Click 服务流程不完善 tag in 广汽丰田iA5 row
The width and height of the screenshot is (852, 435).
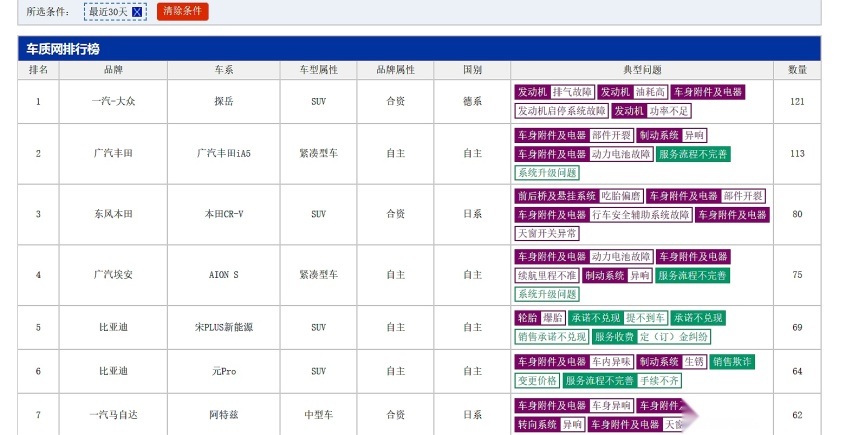[693, 154]
